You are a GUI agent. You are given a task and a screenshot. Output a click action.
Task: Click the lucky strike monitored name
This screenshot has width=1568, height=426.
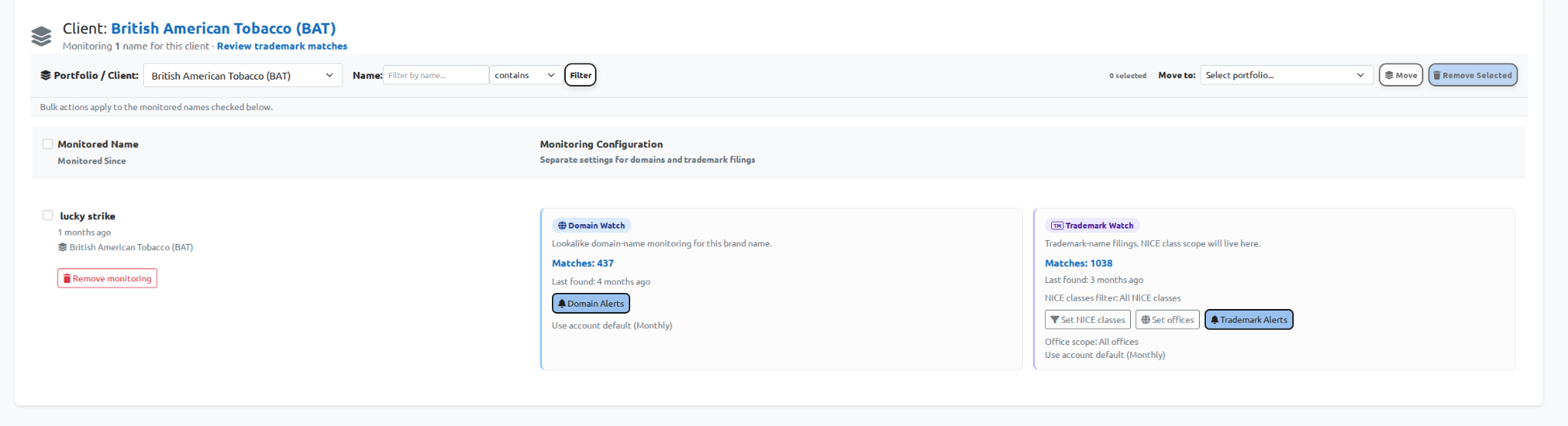pyautogui.click(x=87, y=216)
